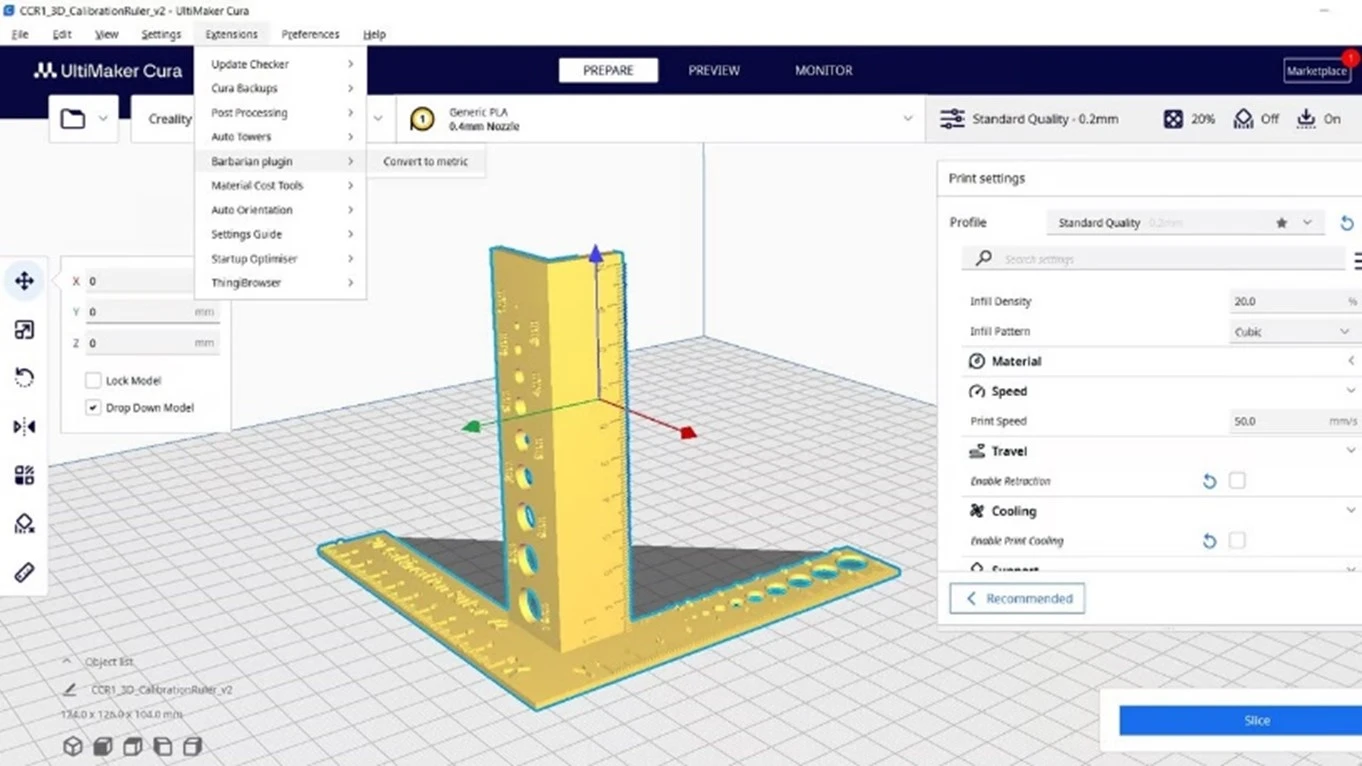The height and width of the screenshot is (766, 1362).
Task: Switch to the PREVIEW tab
Action: pyautogui.click(x=714, y=71)
